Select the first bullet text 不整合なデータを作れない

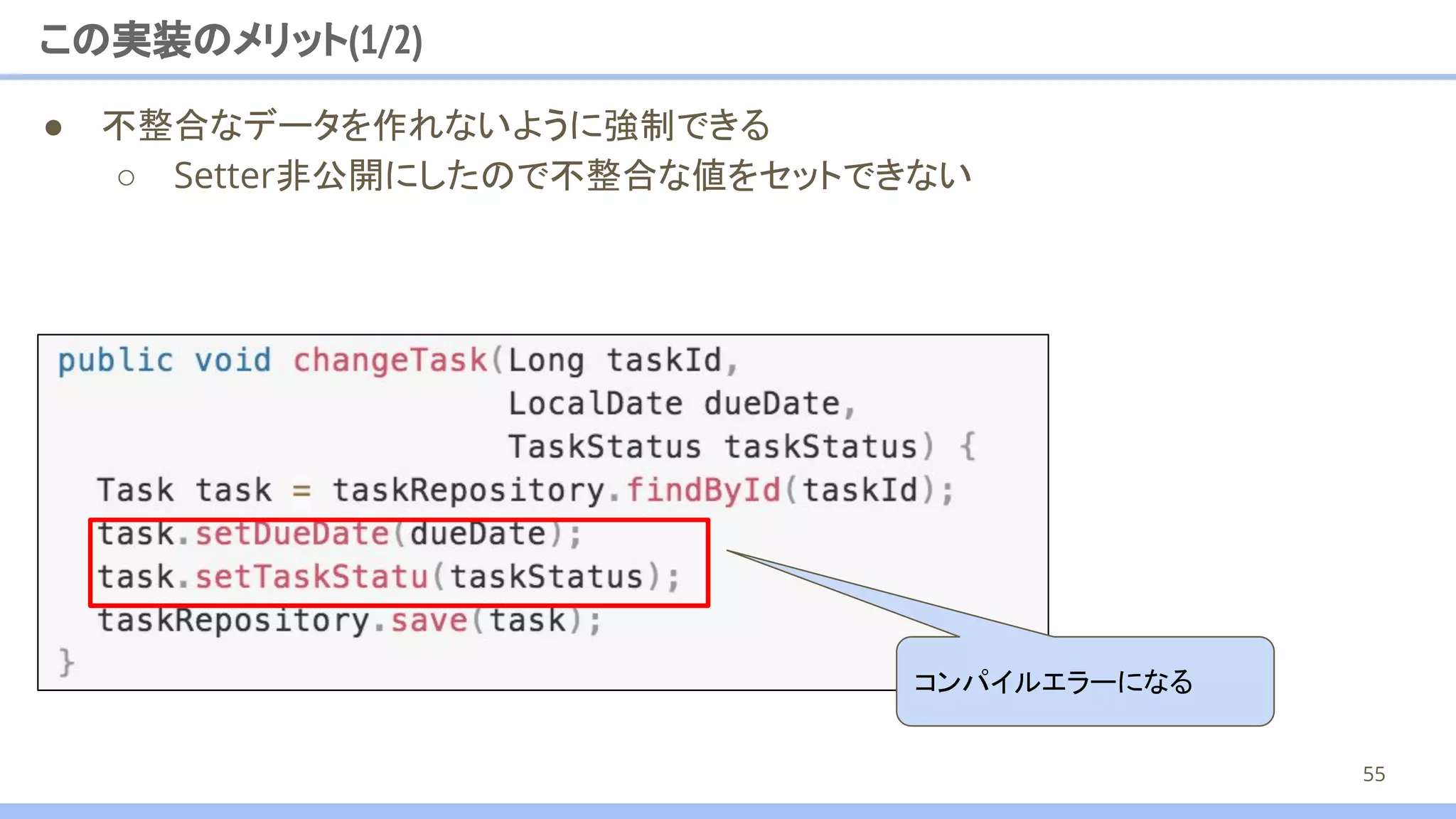(435, 126)
